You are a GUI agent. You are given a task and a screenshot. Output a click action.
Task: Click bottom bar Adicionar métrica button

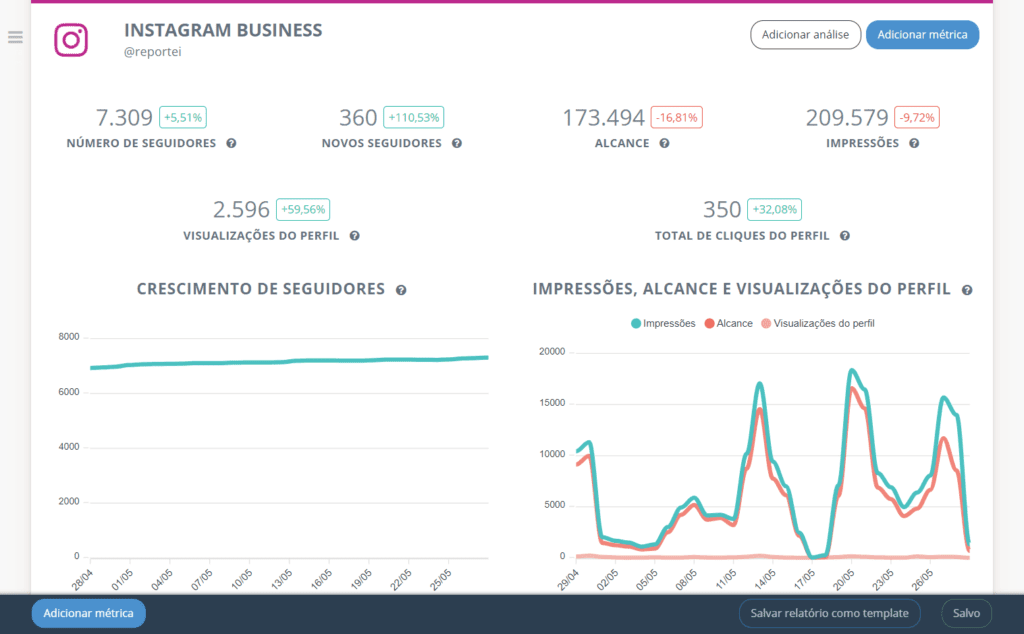pos(89,613)
